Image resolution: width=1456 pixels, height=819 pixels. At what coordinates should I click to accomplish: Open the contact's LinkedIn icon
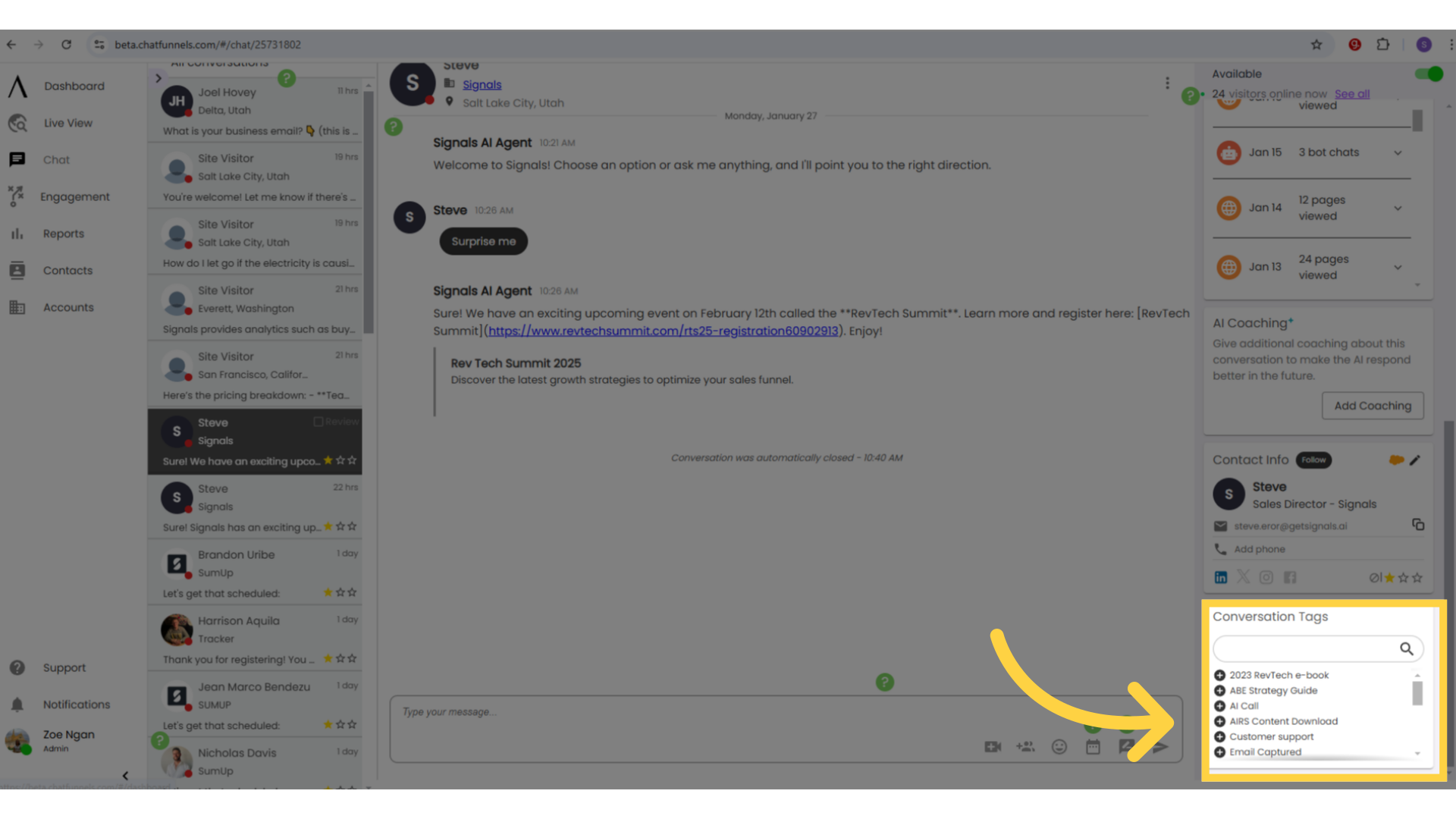pos(1221,578)
